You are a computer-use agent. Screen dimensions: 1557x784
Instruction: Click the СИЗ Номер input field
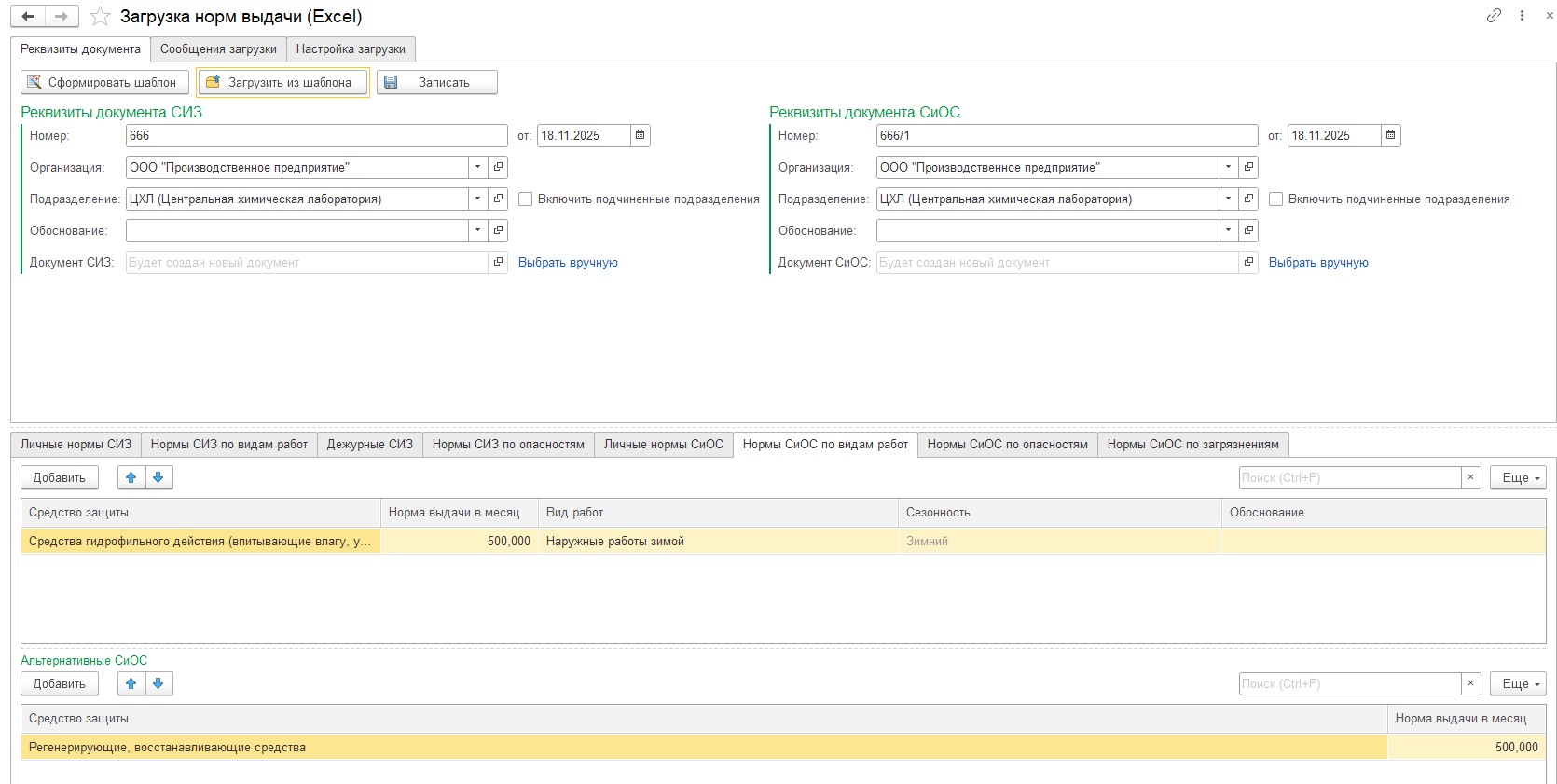(316, 136)
